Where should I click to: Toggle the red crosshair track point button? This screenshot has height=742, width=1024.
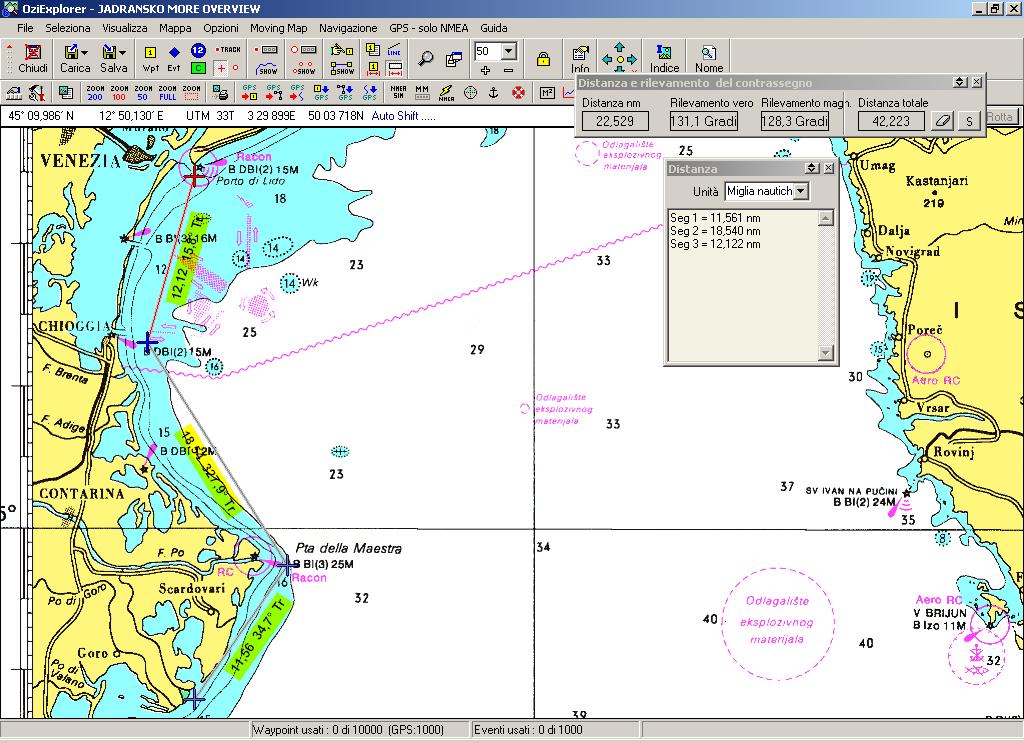[221, 67]
